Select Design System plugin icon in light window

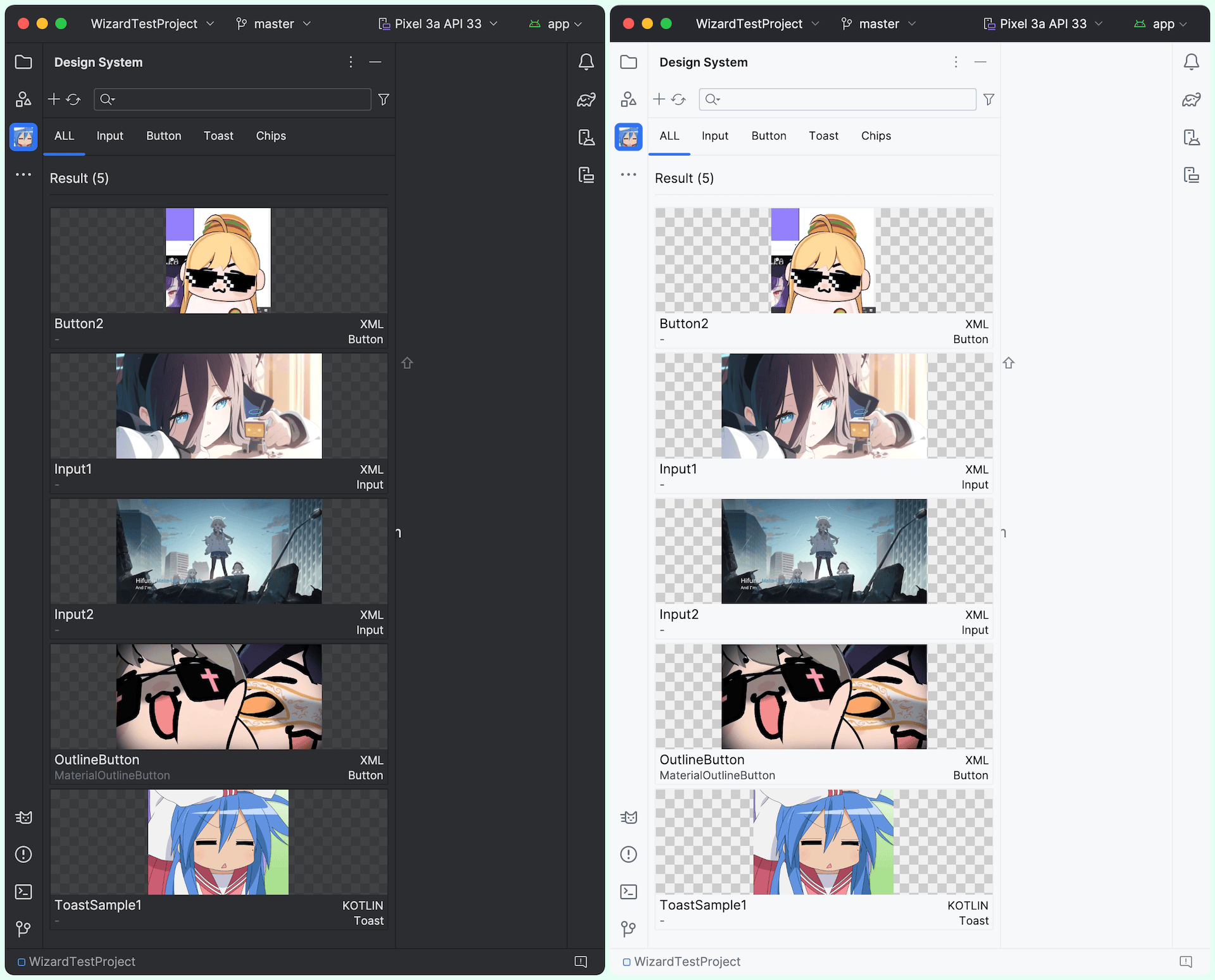[628, 137]
